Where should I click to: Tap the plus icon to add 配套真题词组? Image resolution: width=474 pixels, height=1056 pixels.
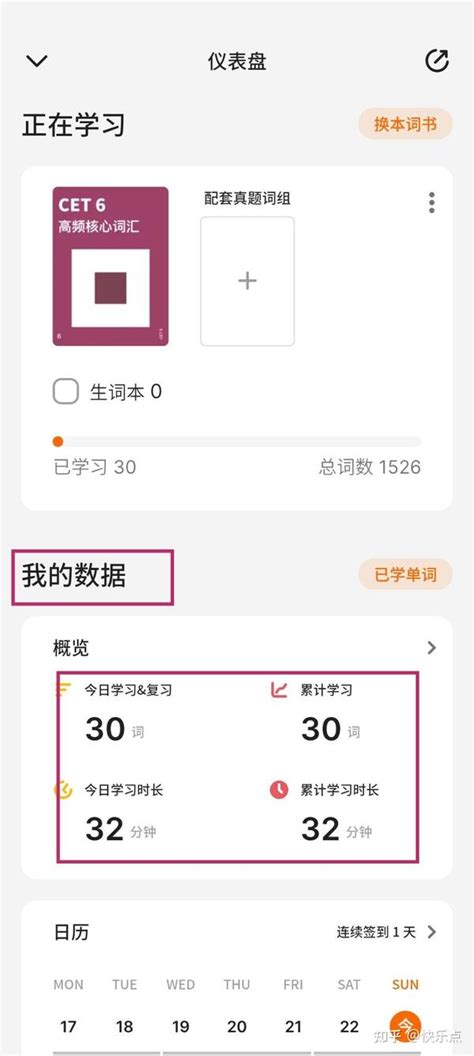(x=247, y=280)
